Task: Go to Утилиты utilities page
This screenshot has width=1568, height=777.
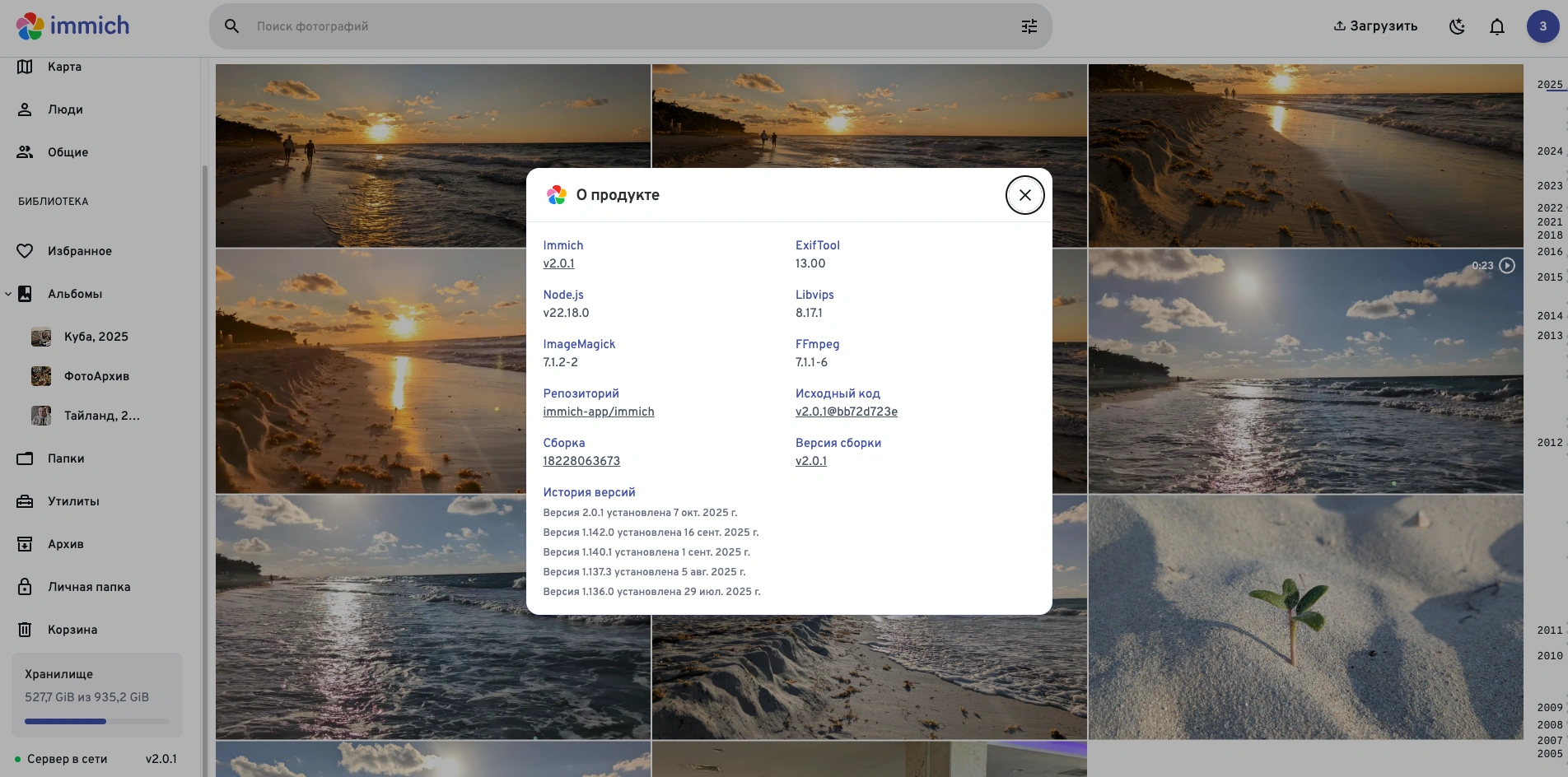Action: point(73,501)
